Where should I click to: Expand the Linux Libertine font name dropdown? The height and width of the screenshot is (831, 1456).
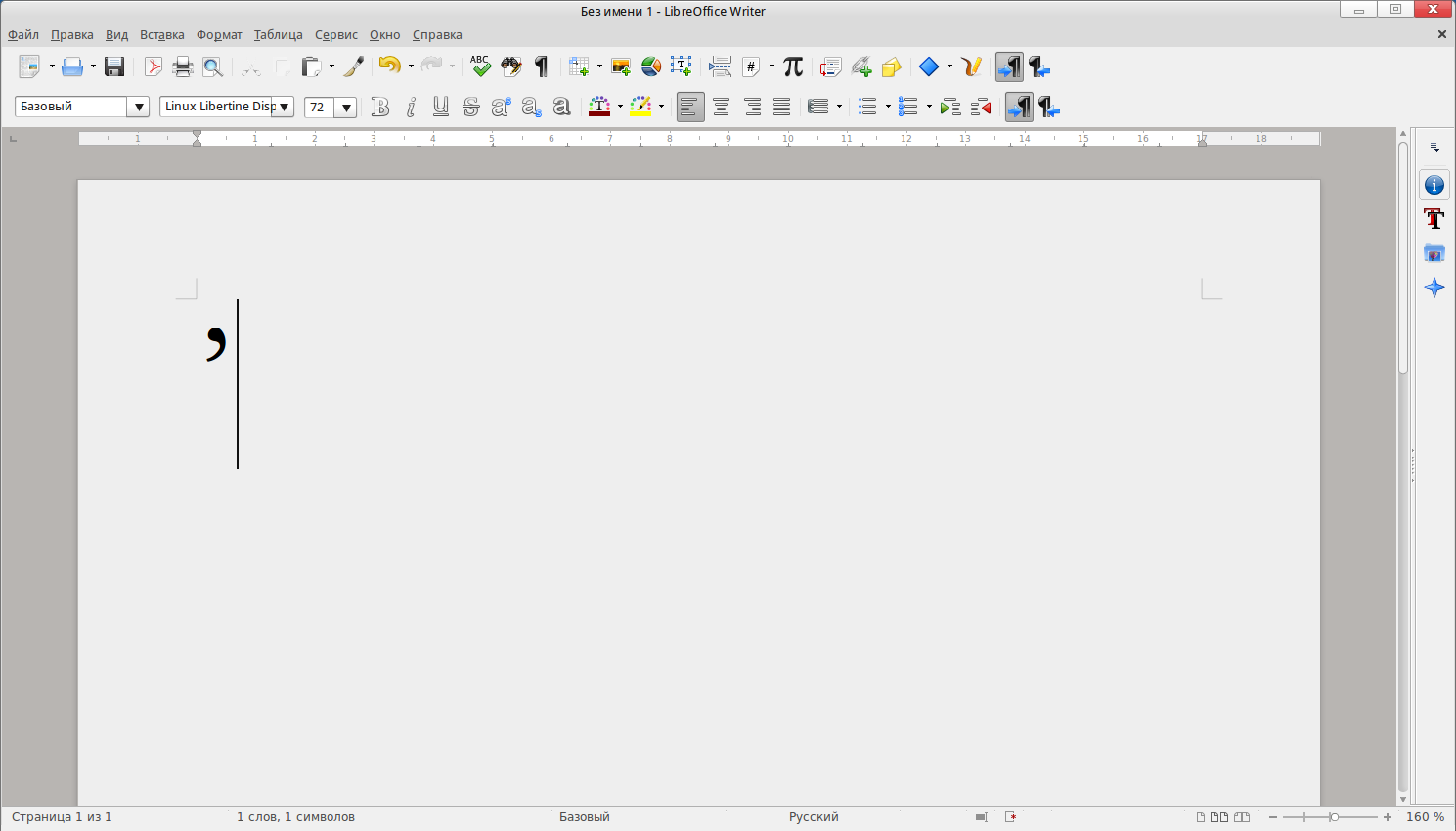pos(284,108)
